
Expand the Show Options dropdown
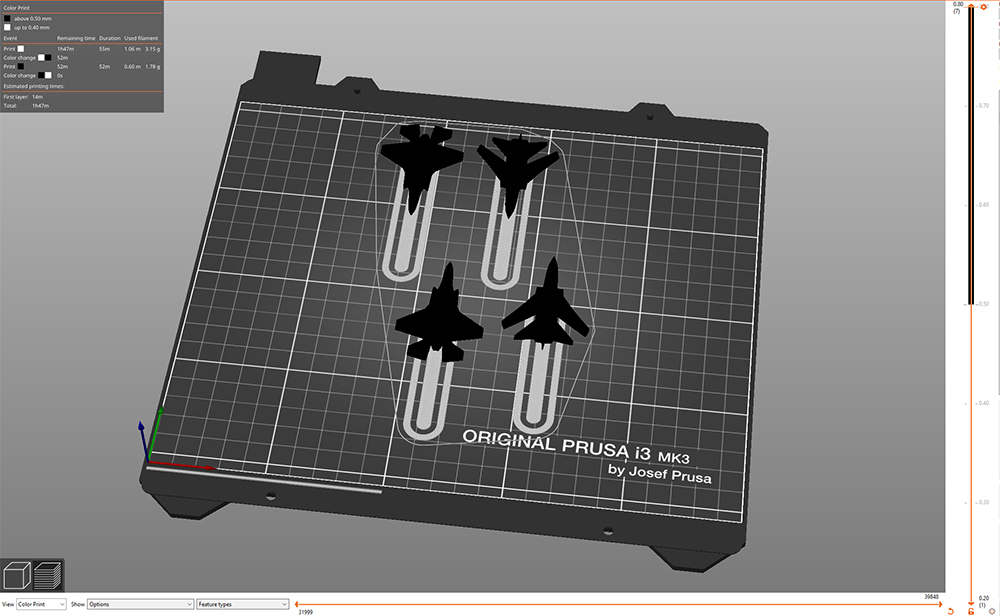138,603
